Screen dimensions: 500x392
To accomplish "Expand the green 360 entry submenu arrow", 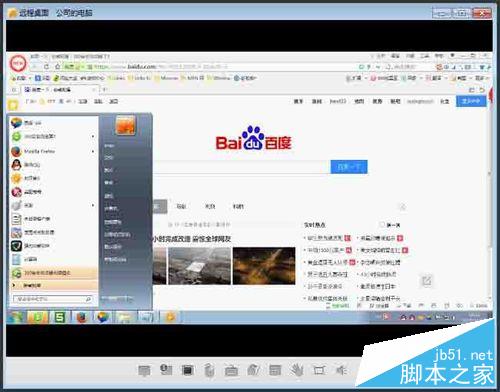I will (x=93, y=136).
